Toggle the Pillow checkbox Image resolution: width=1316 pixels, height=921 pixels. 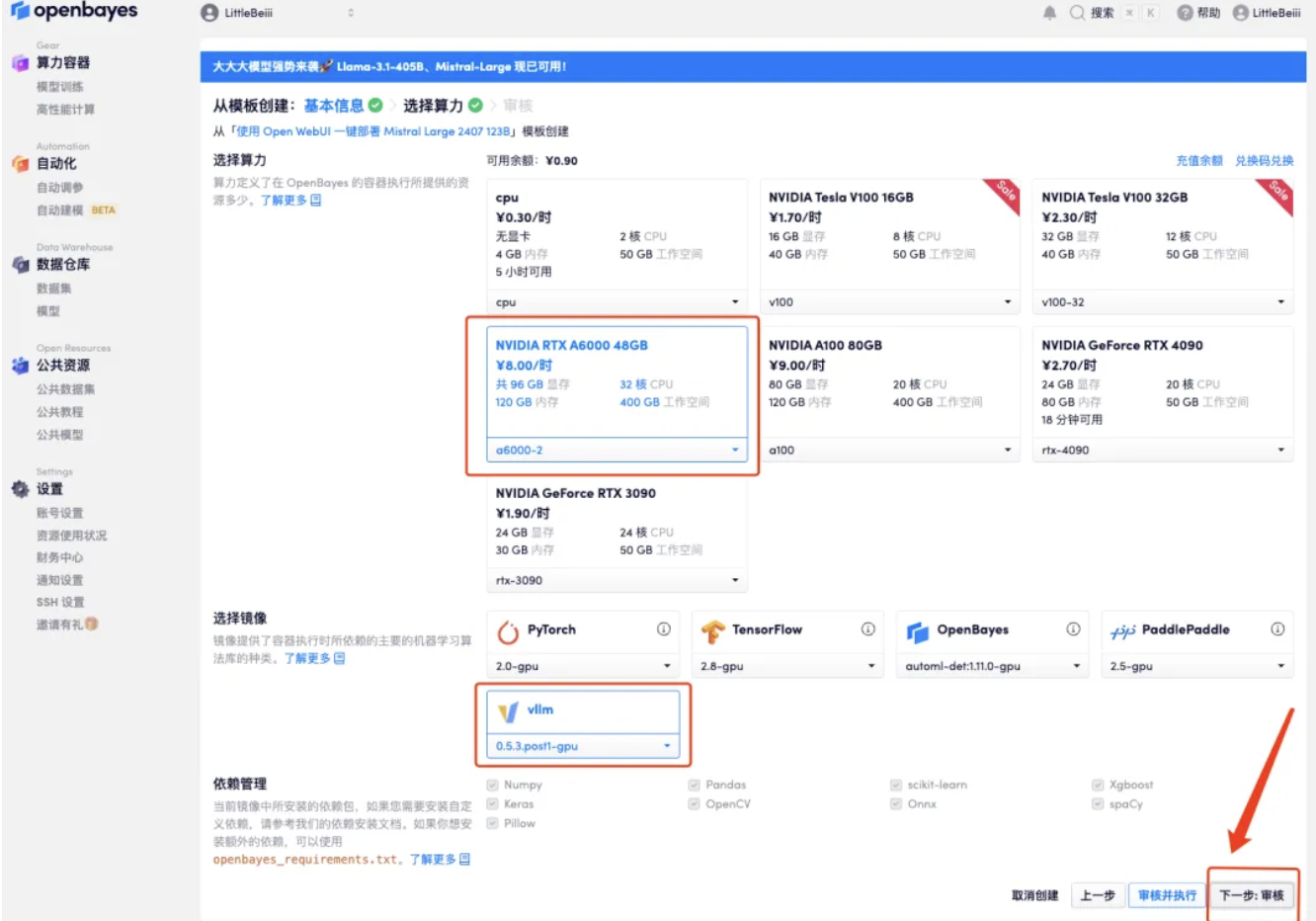coord(492,823)
